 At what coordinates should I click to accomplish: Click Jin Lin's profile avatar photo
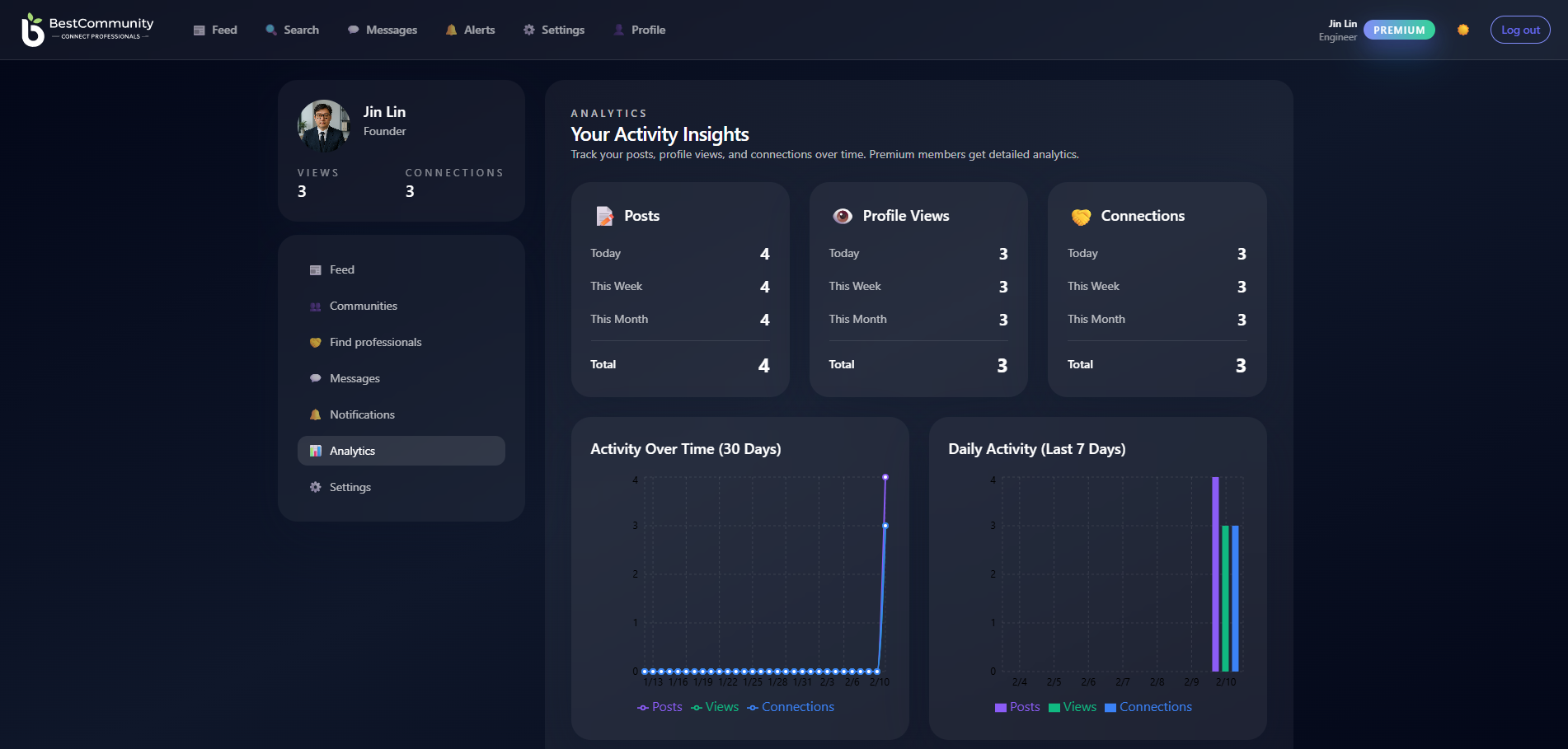(x=322, y=124)
